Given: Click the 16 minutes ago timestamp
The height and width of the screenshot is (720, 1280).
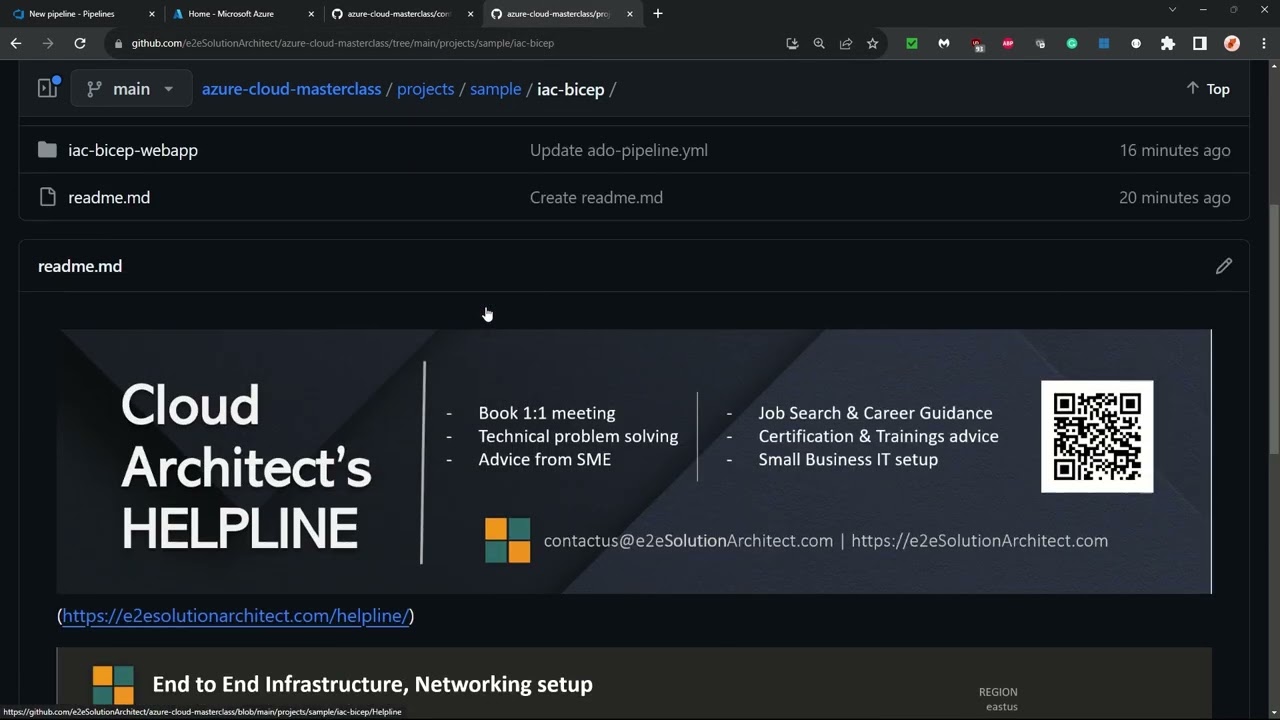Looking at the screenshot, I should coord(1175,150).
